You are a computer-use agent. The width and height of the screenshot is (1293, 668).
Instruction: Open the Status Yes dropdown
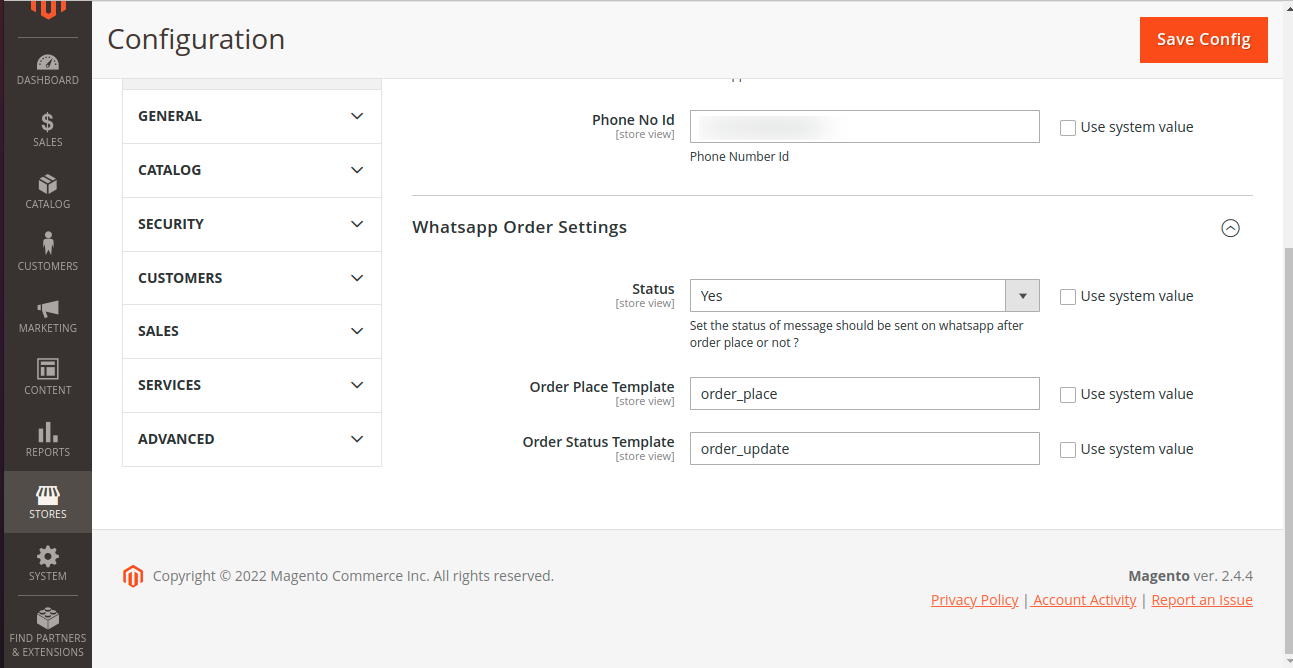pos(864,296)
